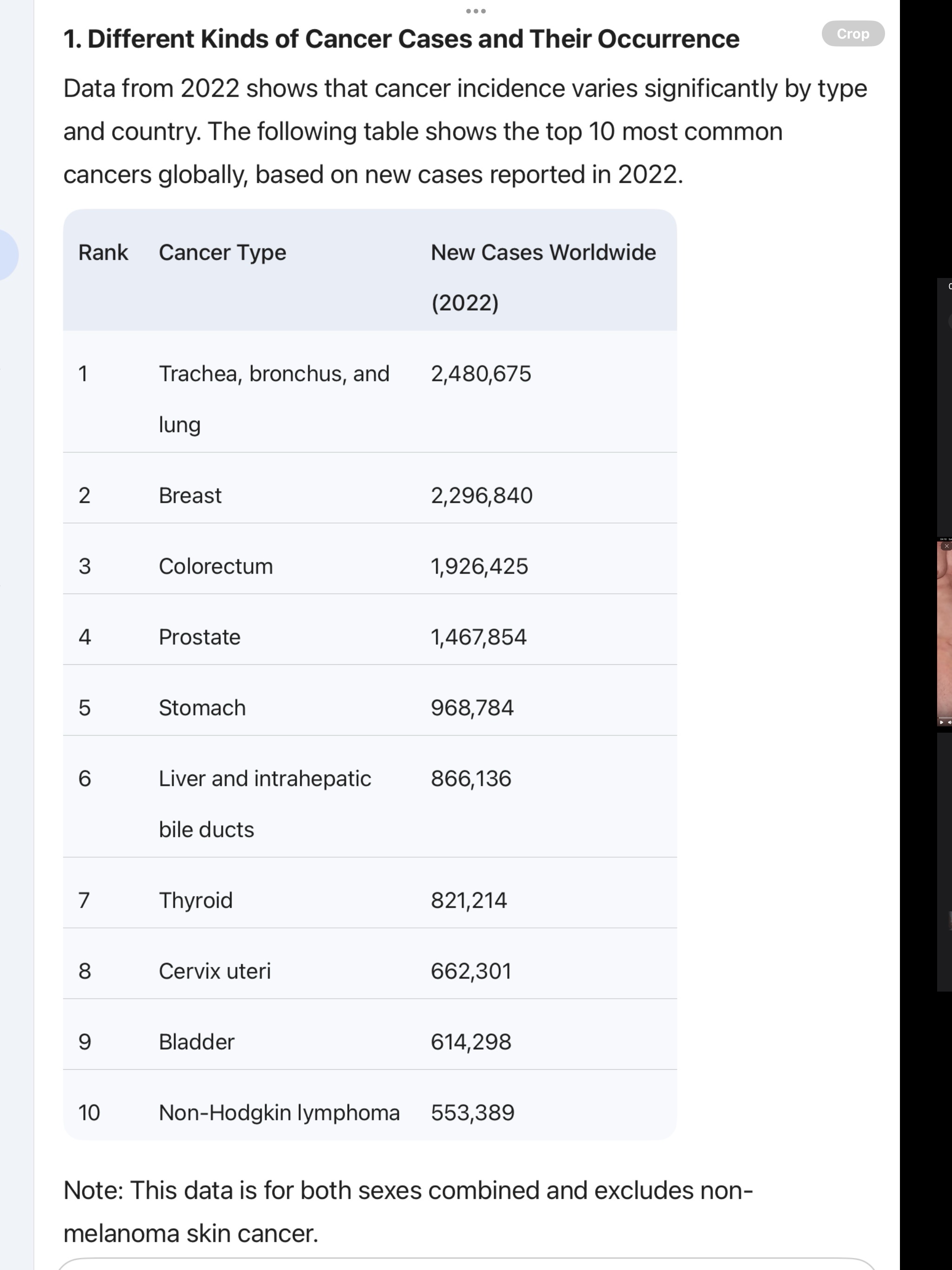Viewport: 952px width, 1270px height.
Task: Select the "Thyroid" table entry
Action: coord(196,900)
